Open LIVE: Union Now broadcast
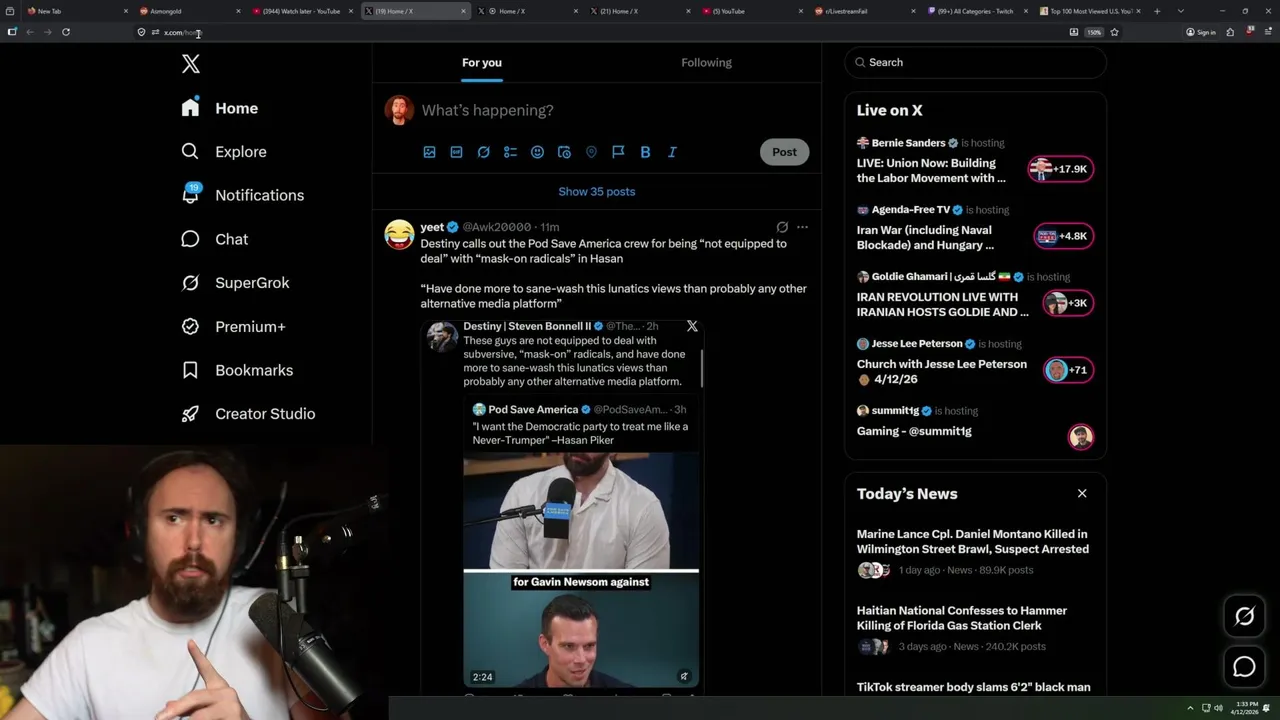This screenshot has height=720, width=1280. pos(931,170)
